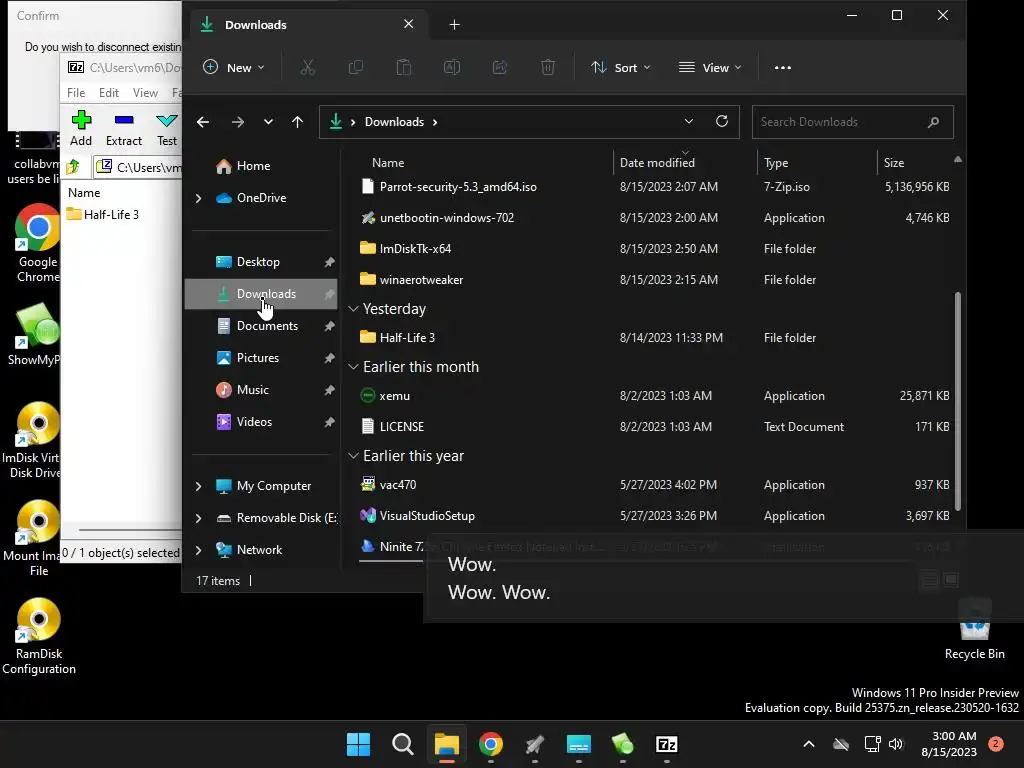The height and width of the screenshot is (768, 1024).
Task: Collapse the Earlier this year group
Action: point(353,456)
